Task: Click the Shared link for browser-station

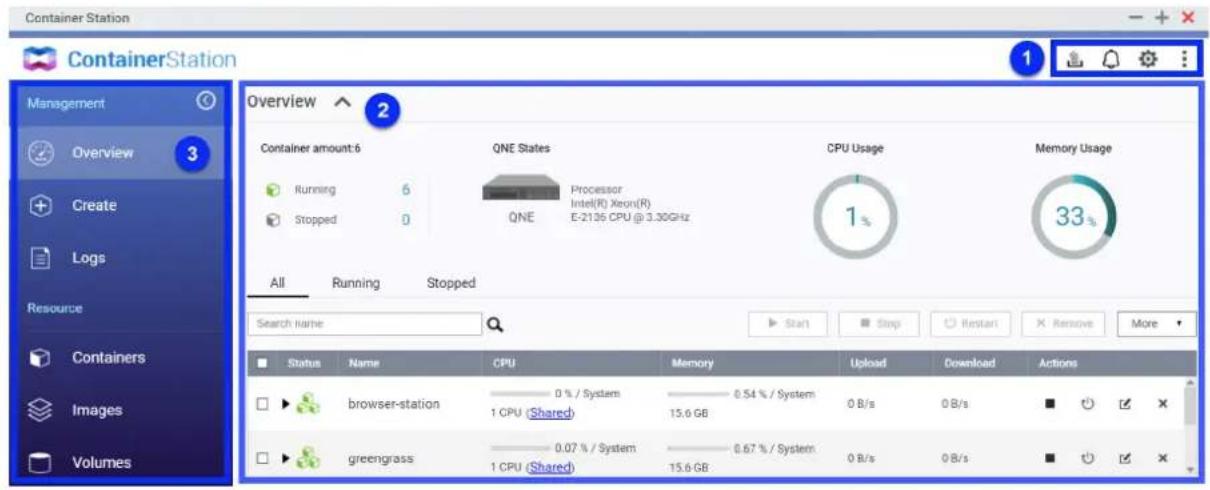Action: [x=551, y=412]
